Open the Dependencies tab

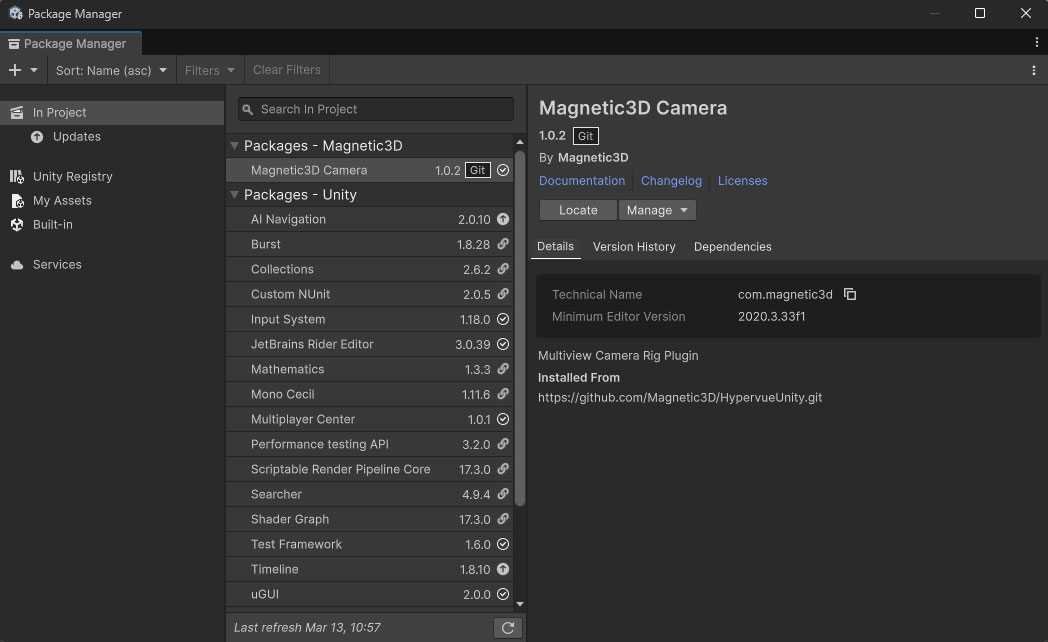point(732,246)
